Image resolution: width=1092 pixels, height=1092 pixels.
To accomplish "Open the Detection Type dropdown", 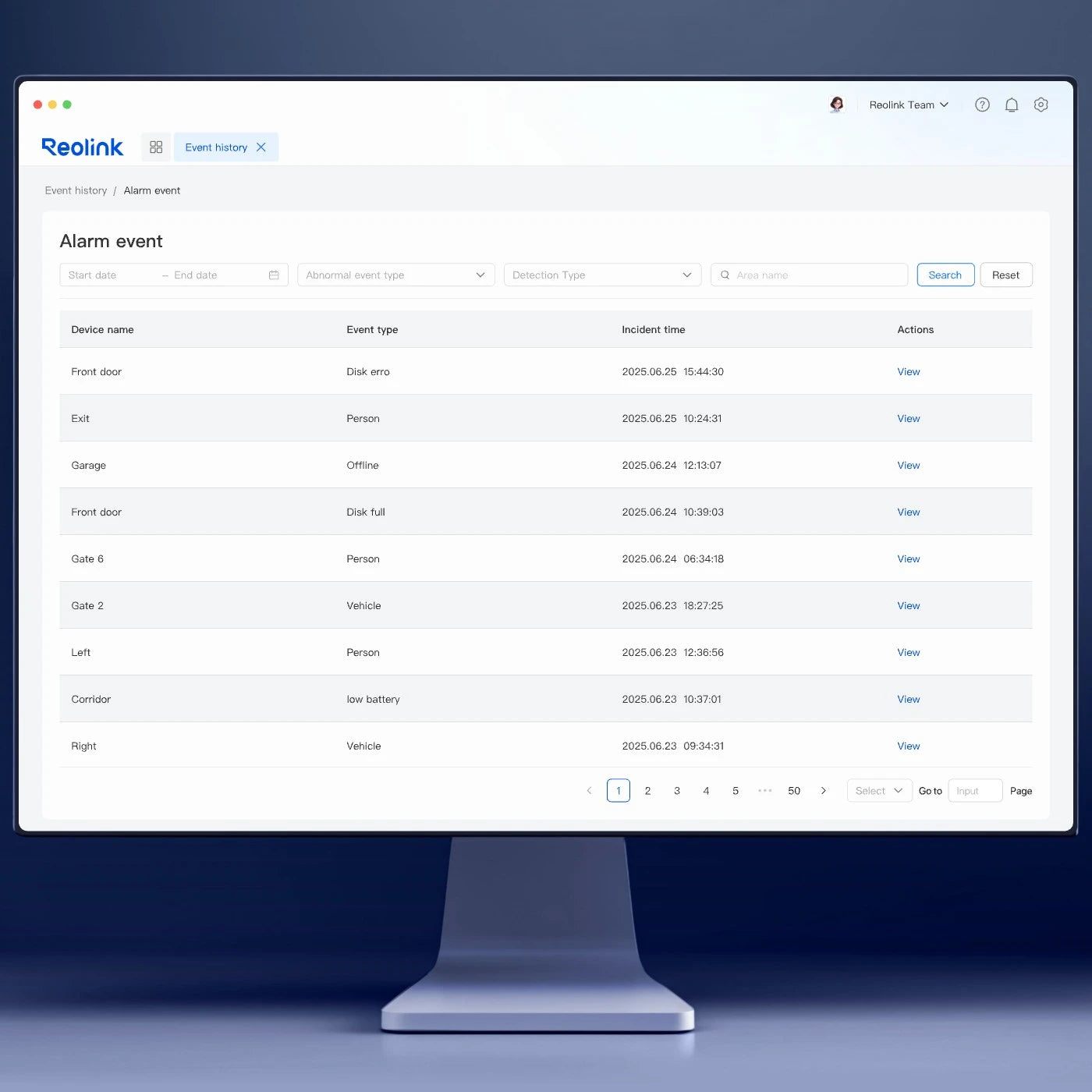I will (x=602, y=275).
